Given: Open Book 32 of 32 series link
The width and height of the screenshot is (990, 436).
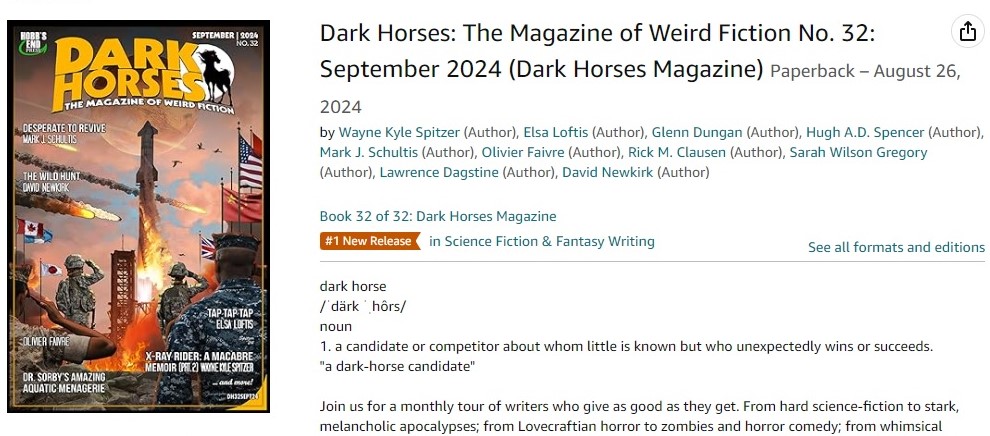Looking at the screenshot, I should point(438,216).
